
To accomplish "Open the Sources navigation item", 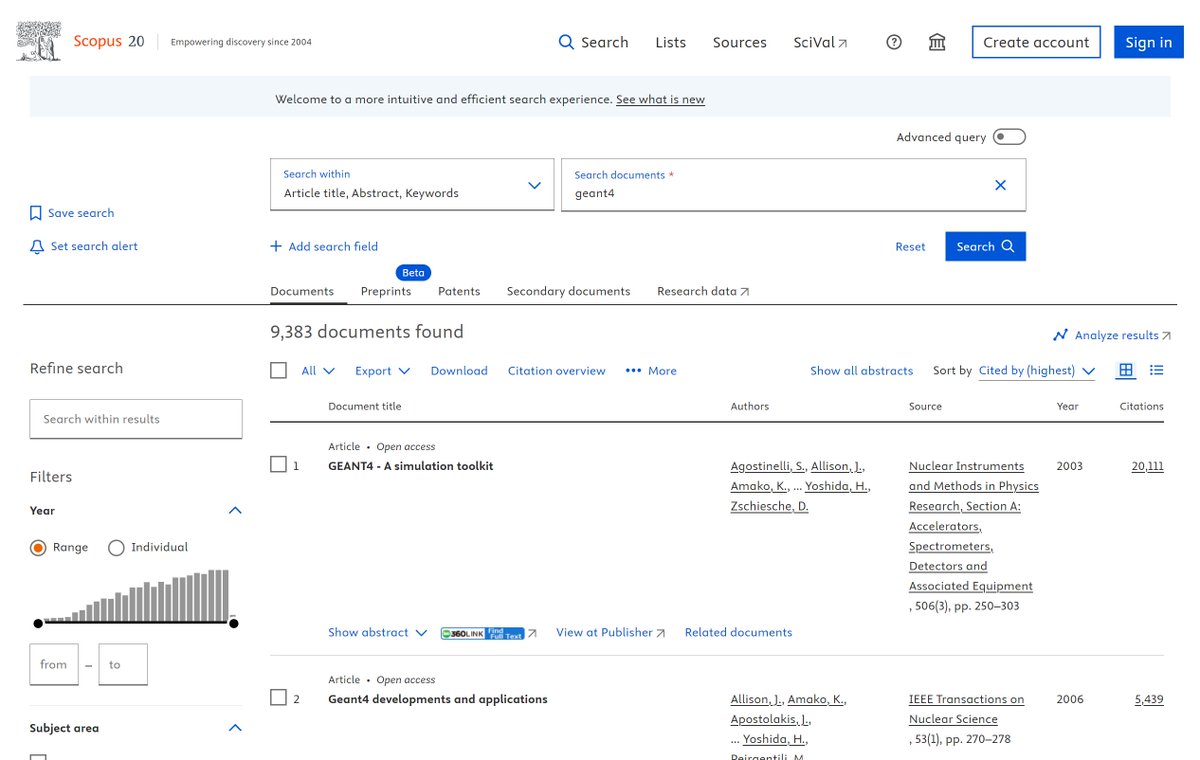I will pyautogui.click(x=740, y=42).
